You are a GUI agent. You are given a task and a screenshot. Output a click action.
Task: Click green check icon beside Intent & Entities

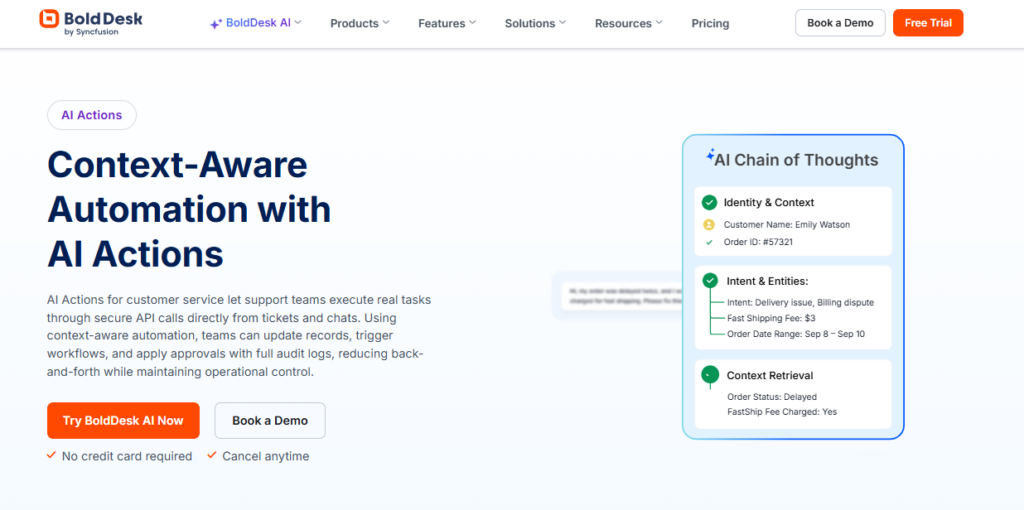point(710,281)
